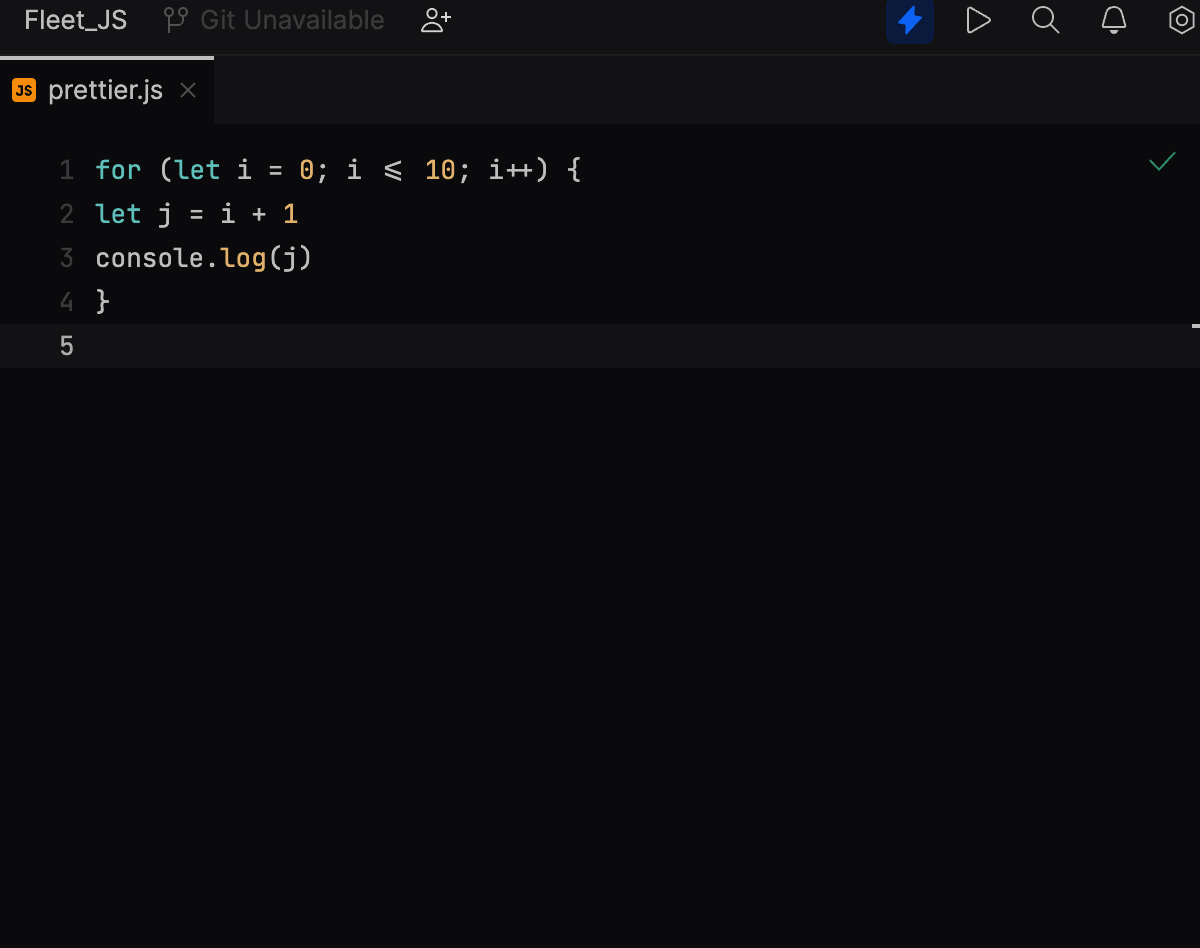This screenshot has width=1200, height=948.
Task: Click the collaboration share icon
Action: [435, 20]
